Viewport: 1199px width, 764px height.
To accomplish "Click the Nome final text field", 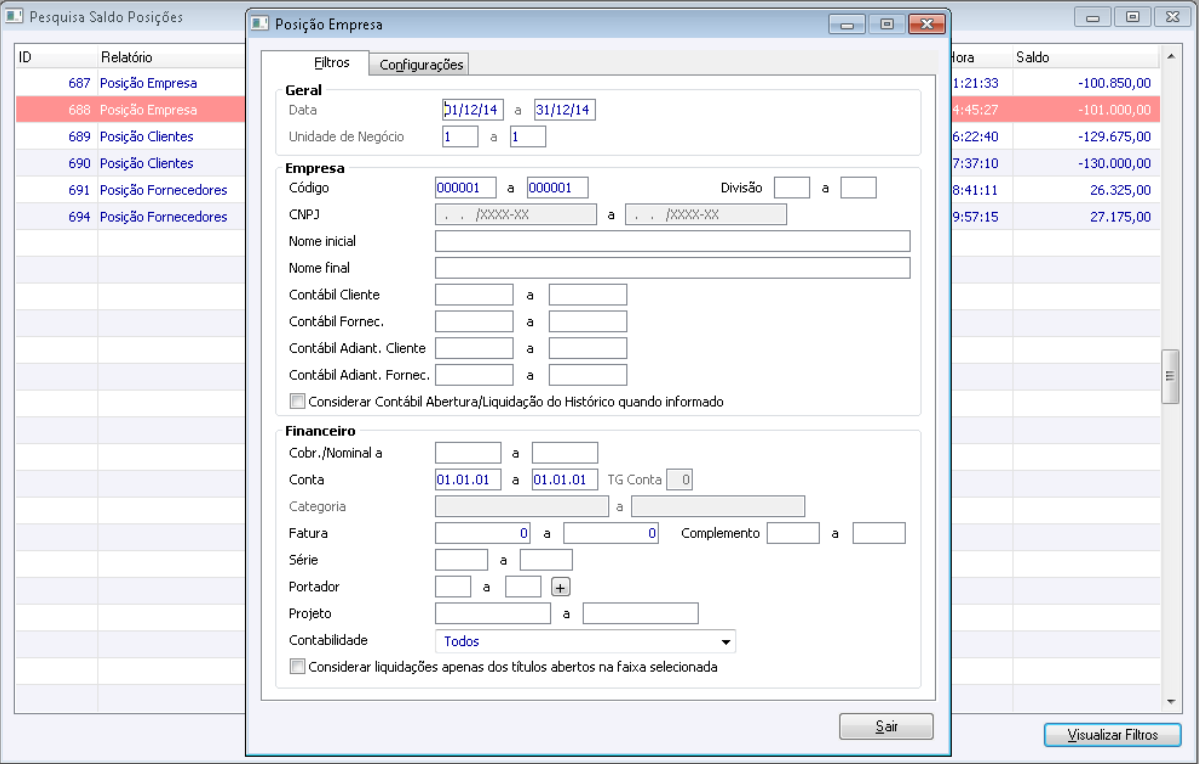I will pyautogui.click(x=672, y=268).
